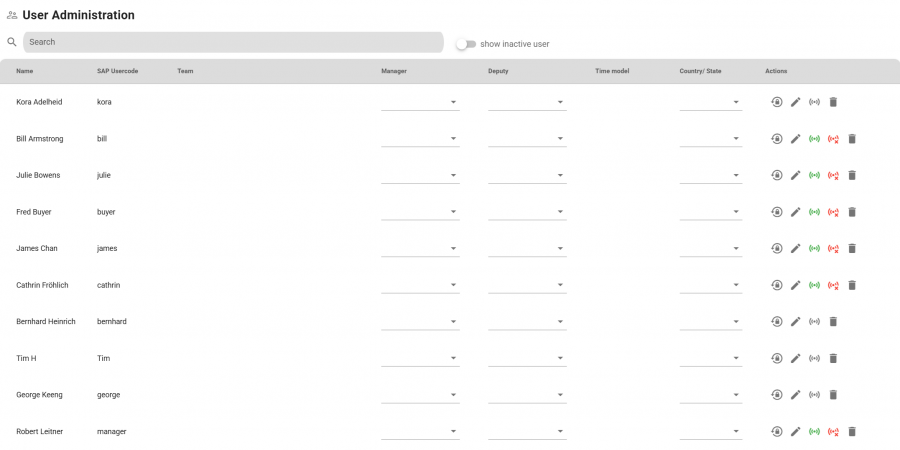This screenshot has height=450, width=900.
Task: Delete user Robert Leitner
Action: coord(852,432)
